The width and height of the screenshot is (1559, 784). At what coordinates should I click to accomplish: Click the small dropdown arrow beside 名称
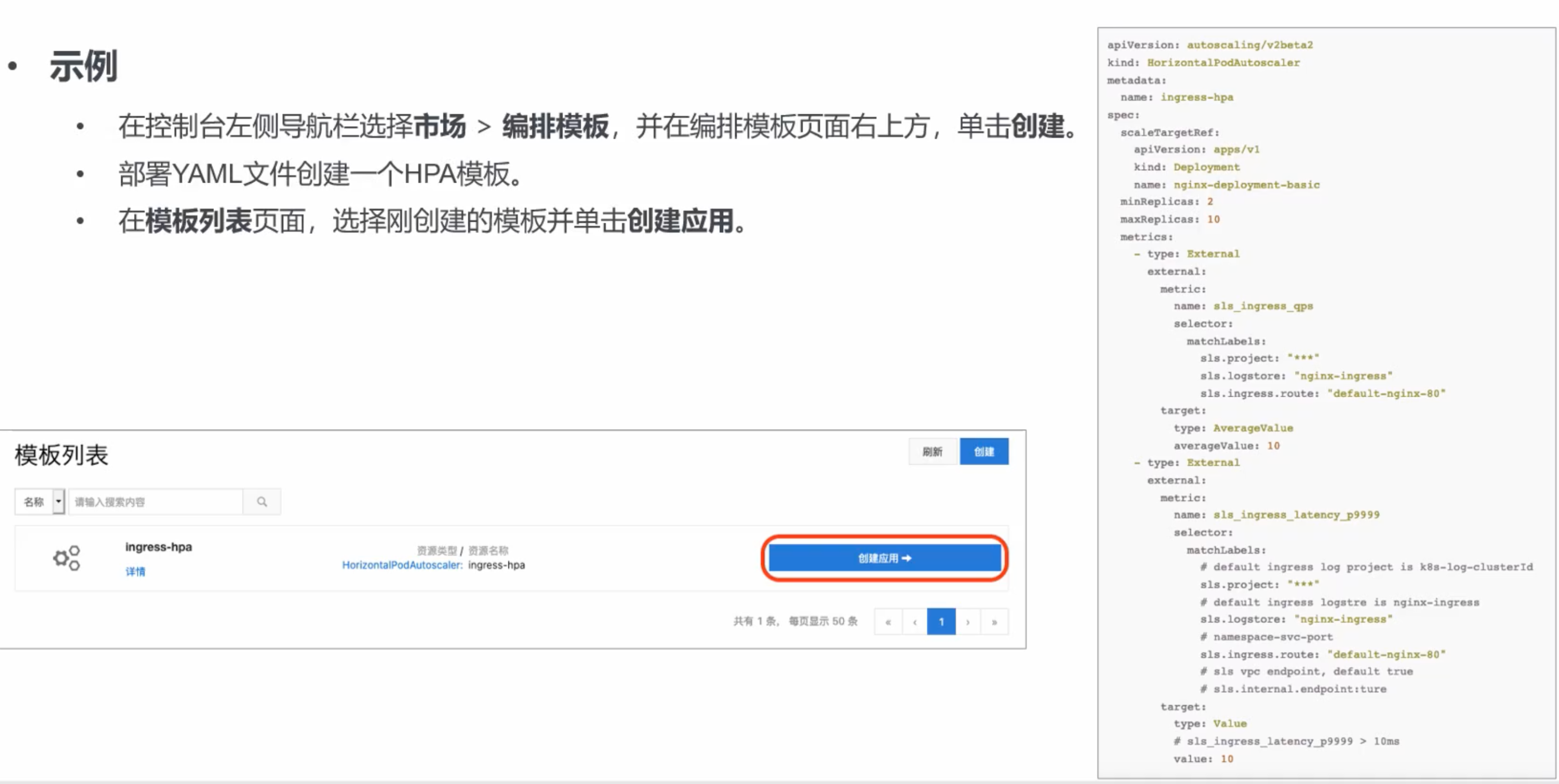pos(58,502)
